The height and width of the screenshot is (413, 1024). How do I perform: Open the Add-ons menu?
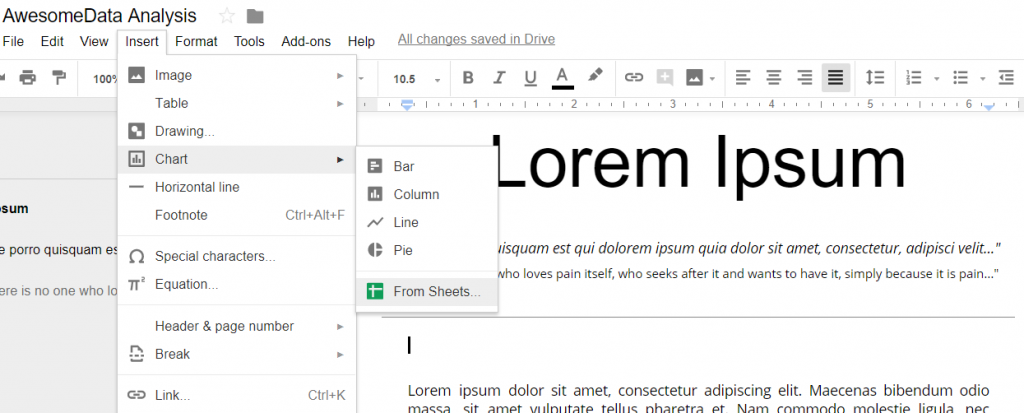pyautogui.click(x=306, y=42)
